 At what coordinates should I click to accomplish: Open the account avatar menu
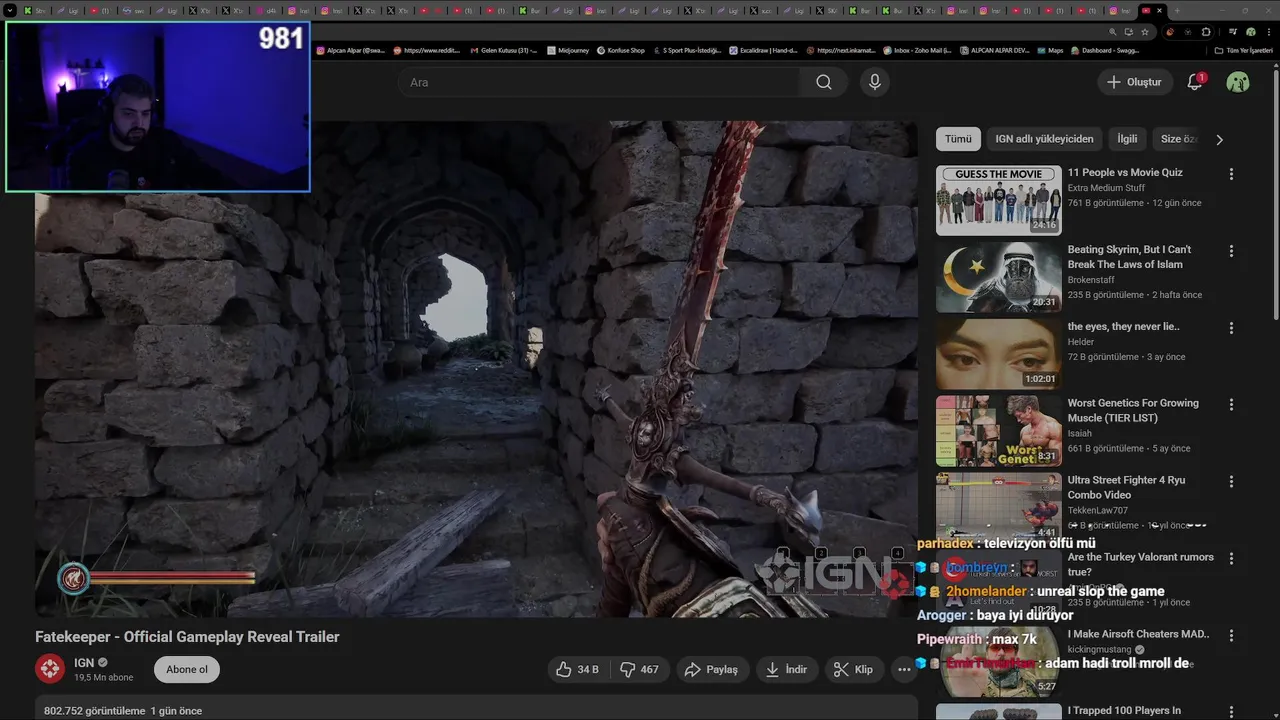1238,82
